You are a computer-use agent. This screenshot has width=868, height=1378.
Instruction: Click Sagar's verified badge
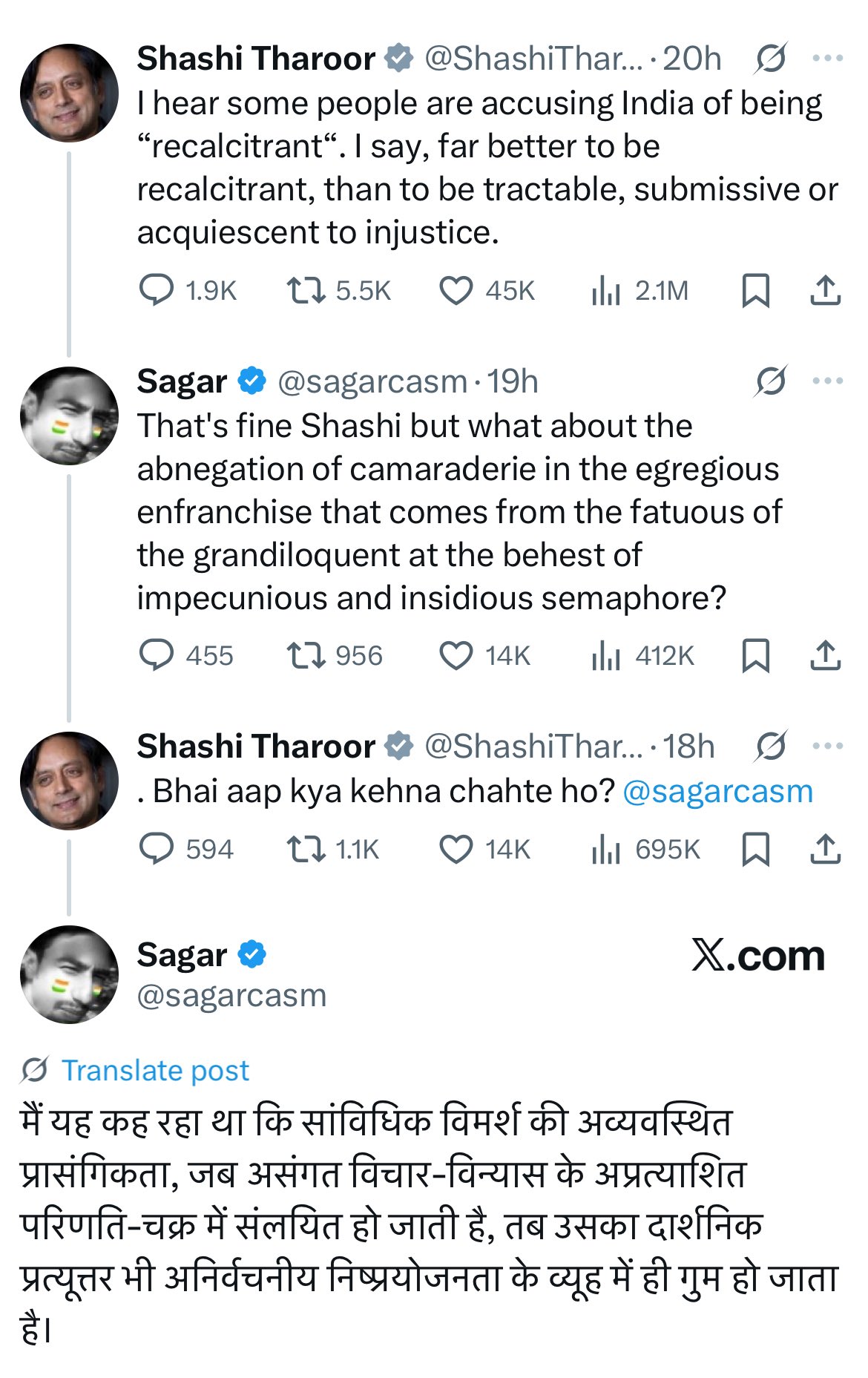point(251,381)
